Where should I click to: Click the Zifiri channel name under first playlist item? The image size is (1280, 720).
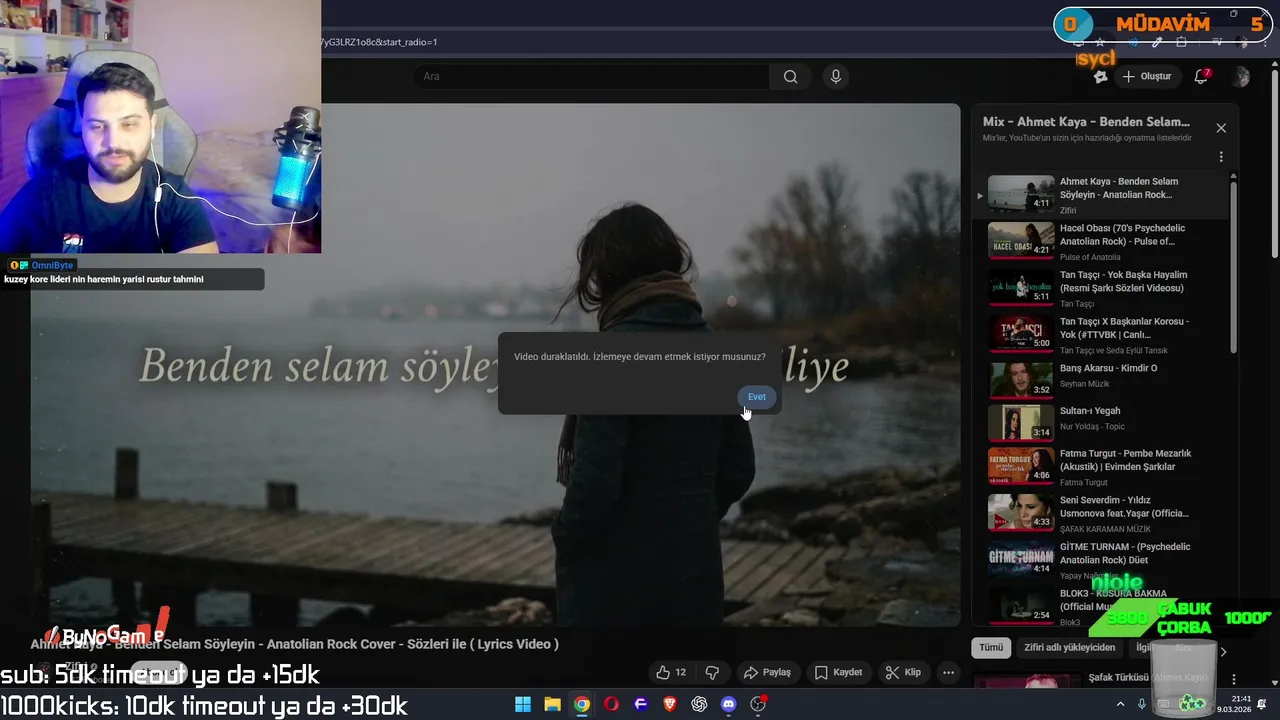point(1068,211)
